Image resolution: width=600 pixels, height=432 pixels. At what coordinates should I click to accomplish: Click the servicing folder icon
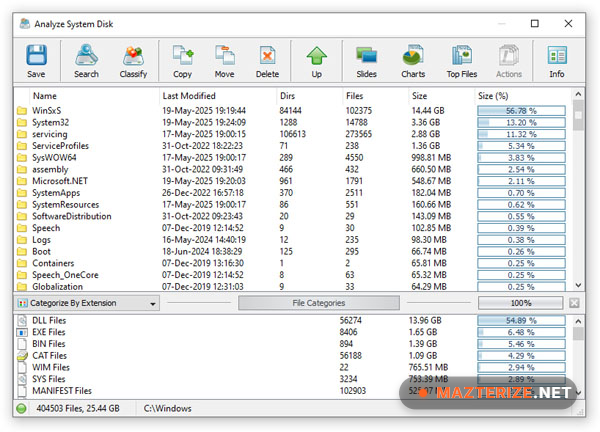[22, 134]
